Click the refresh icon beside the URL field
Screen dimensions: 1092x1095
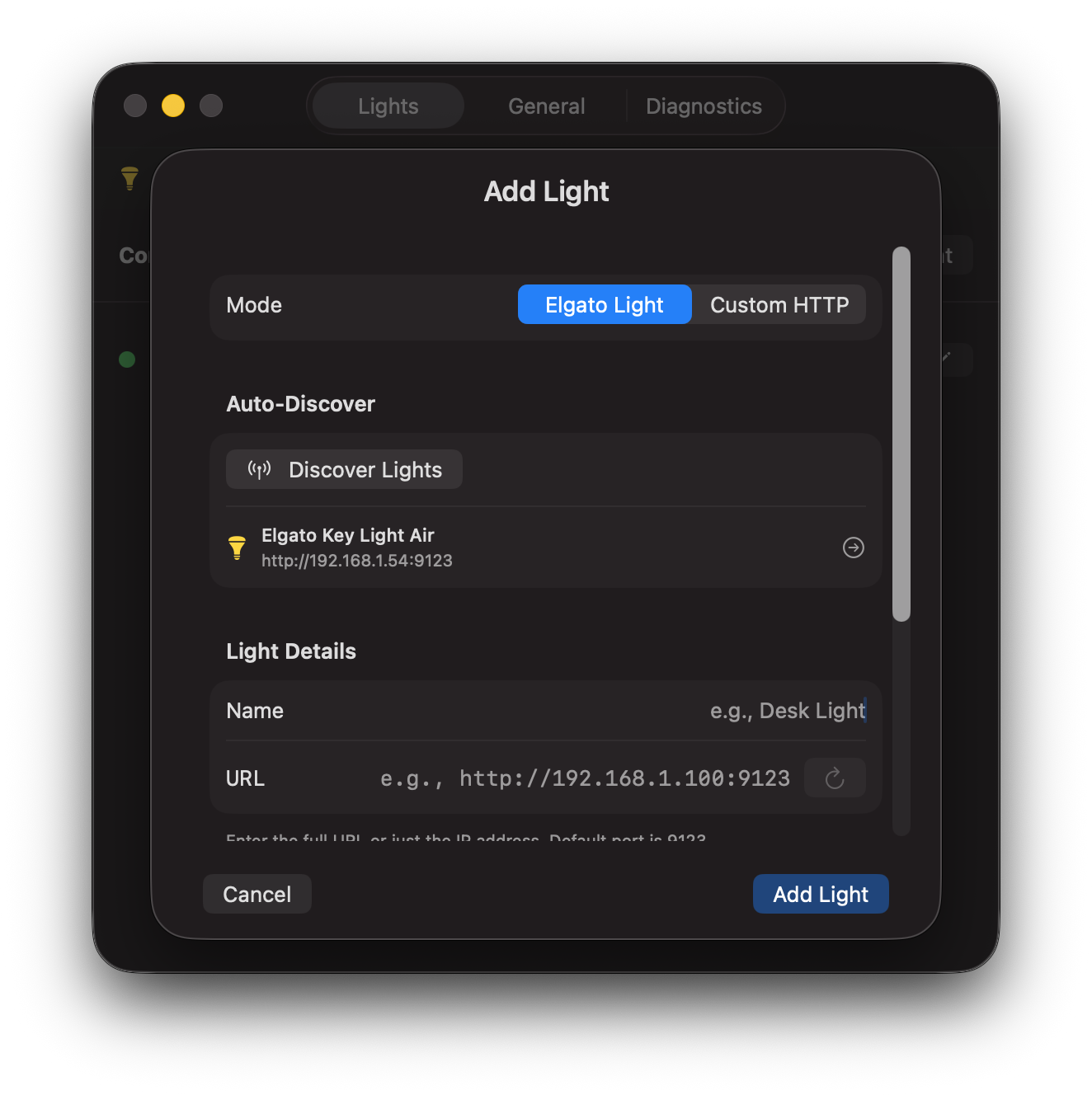click(x=834, y=778)
